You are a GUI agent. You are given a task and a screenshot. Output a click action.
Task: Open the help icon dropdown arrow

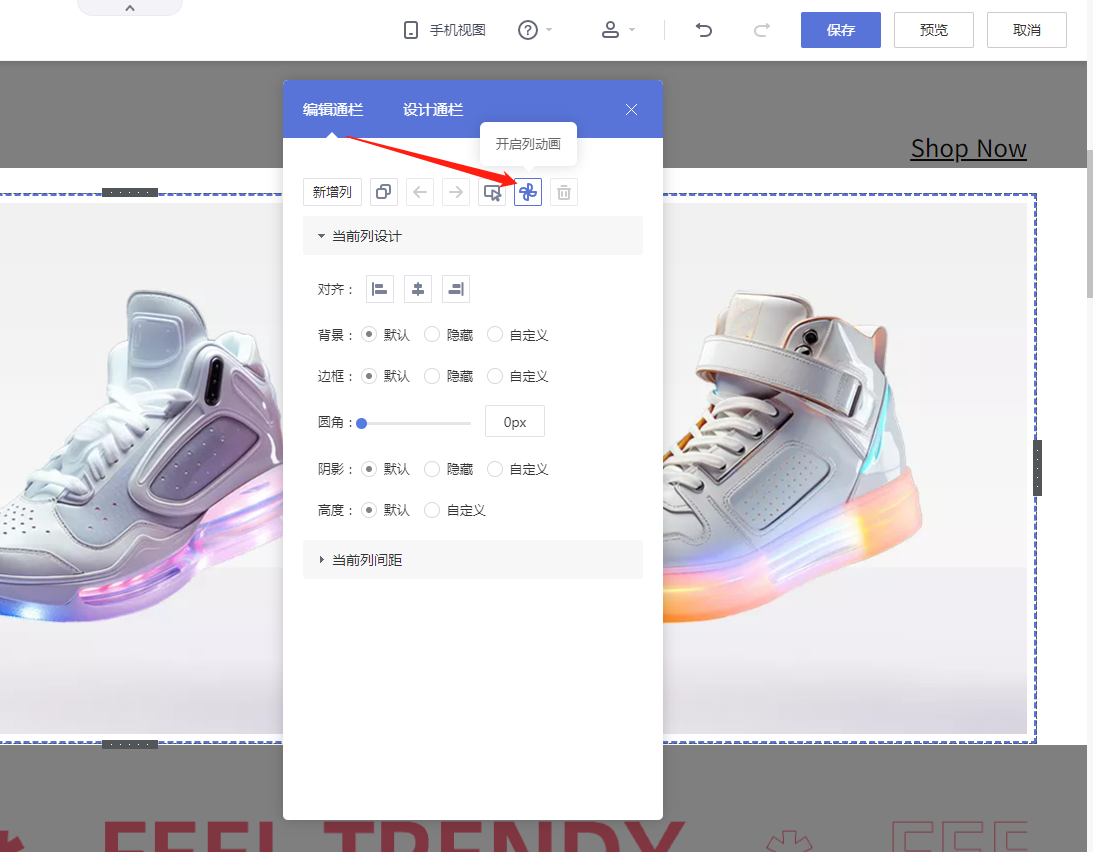click(x=549, y=30)
